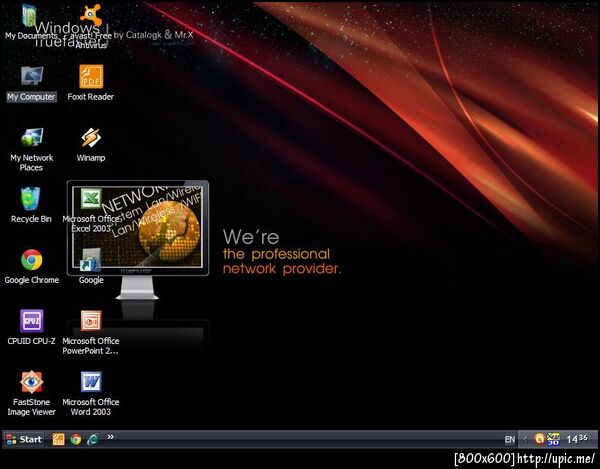Screen dimensions: 600x469
Task: Launch Winamp from the desktop
Action: coord(91,145)
